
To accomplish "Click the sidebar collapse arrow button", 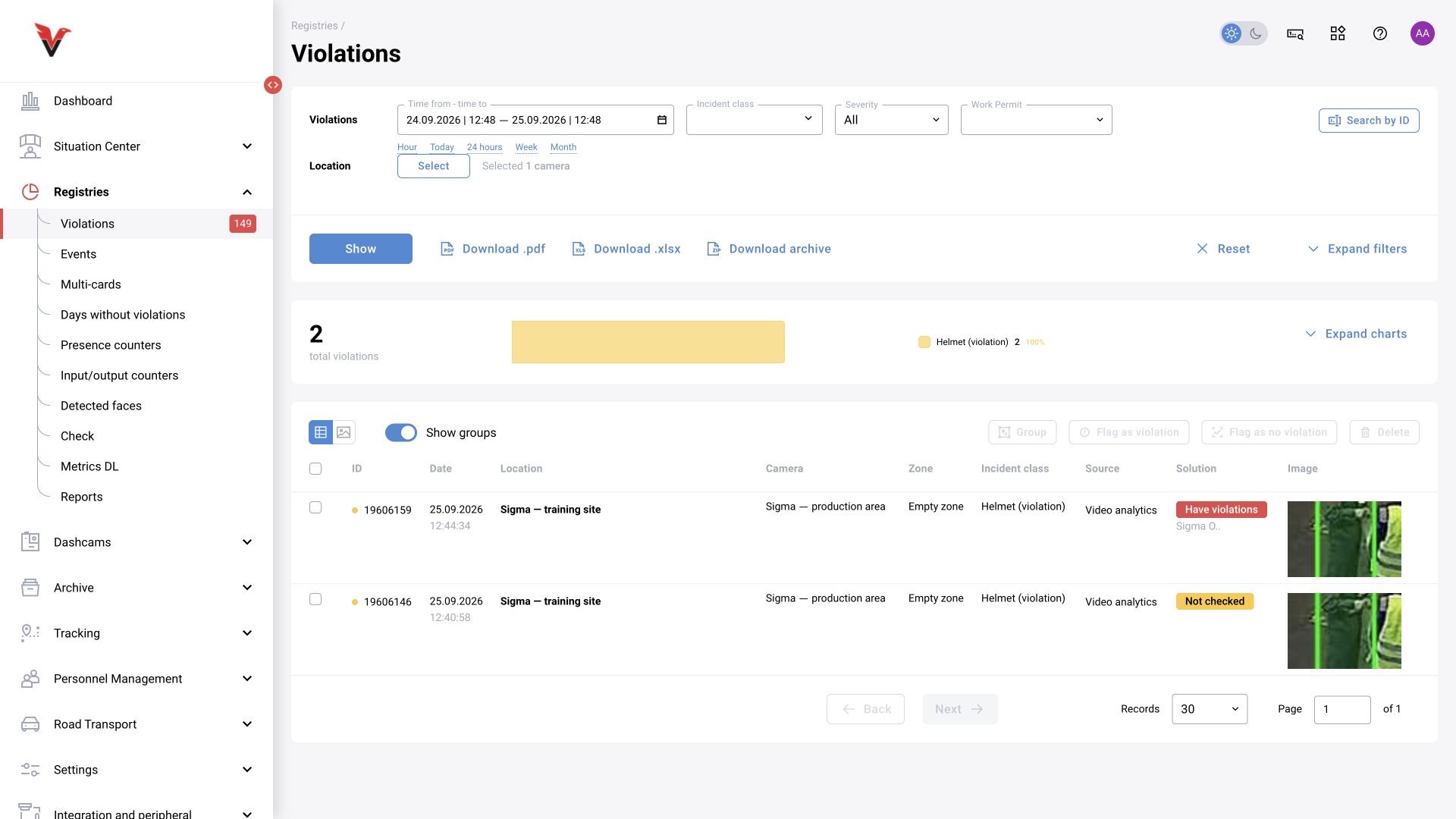I will [273, 85].
